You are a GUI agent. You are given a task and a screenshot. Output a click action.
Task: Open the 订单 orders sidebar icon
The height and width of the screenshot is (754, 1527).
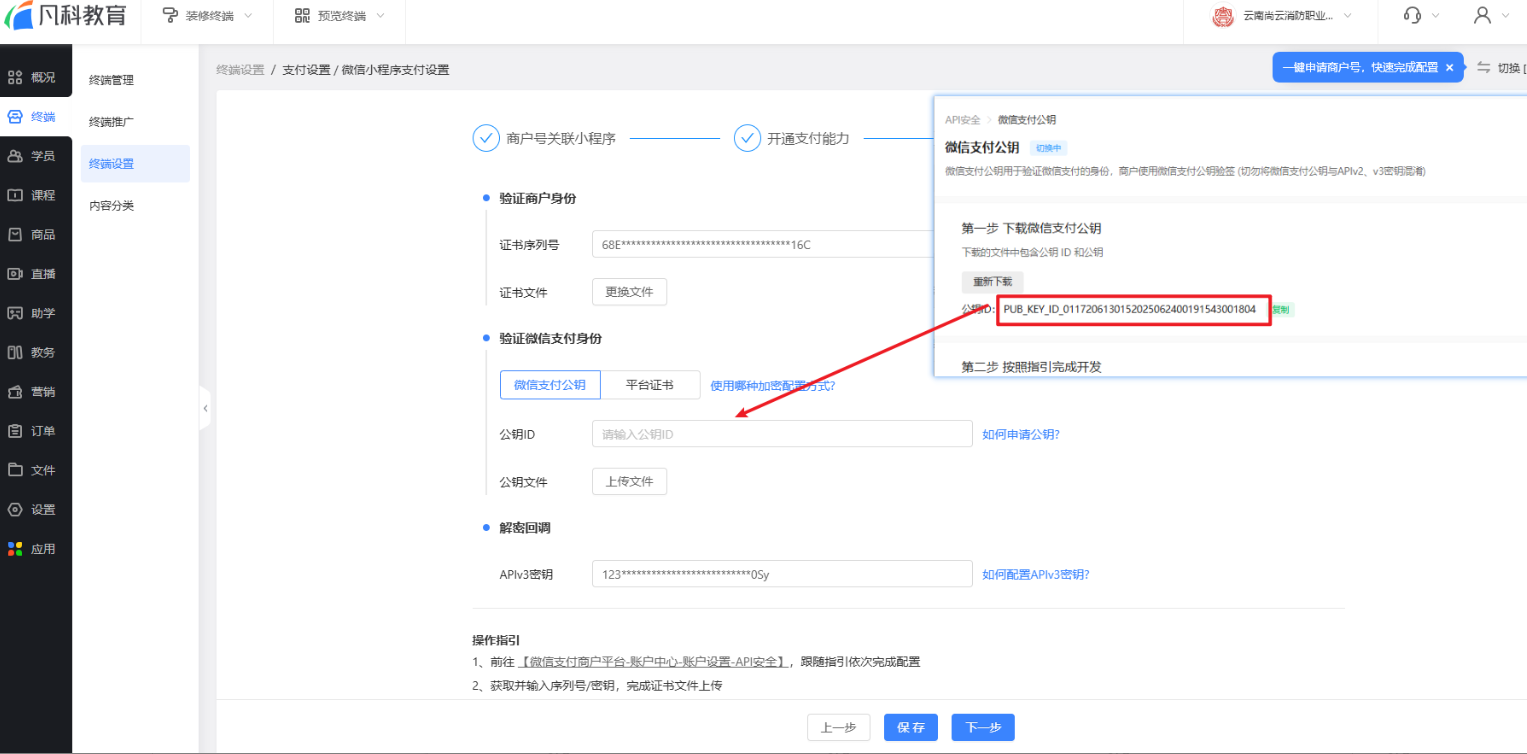point(15,431)
